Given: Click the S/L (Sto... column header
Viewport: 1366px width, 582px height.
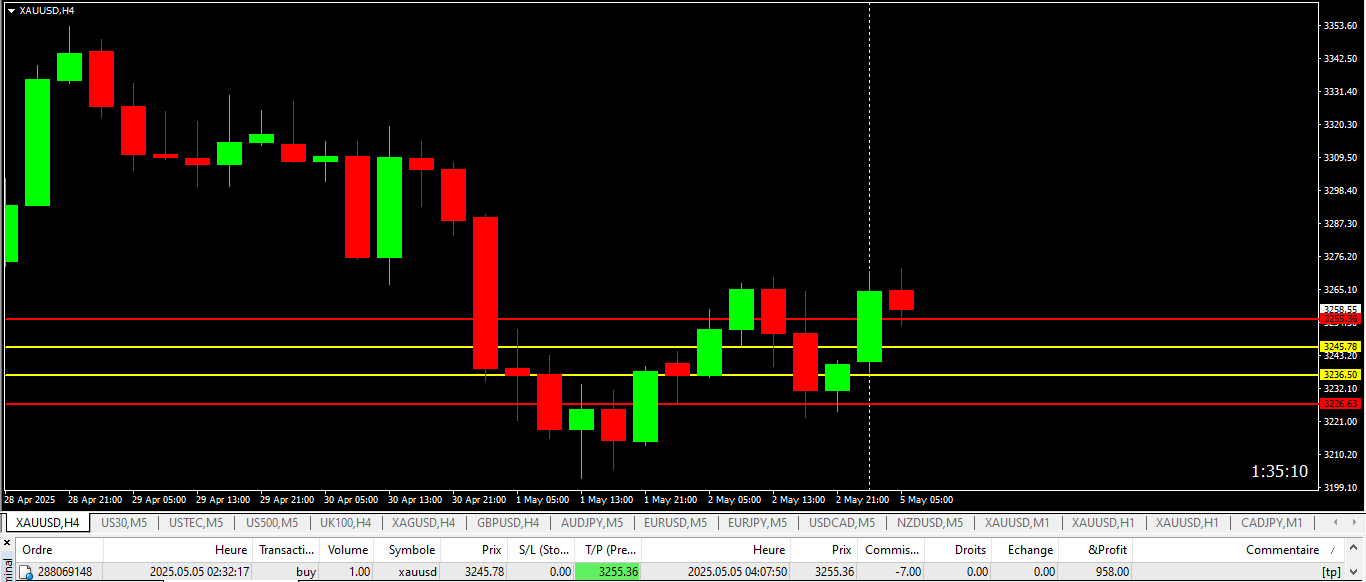Looking at the screenshot, I should (540, 550).
